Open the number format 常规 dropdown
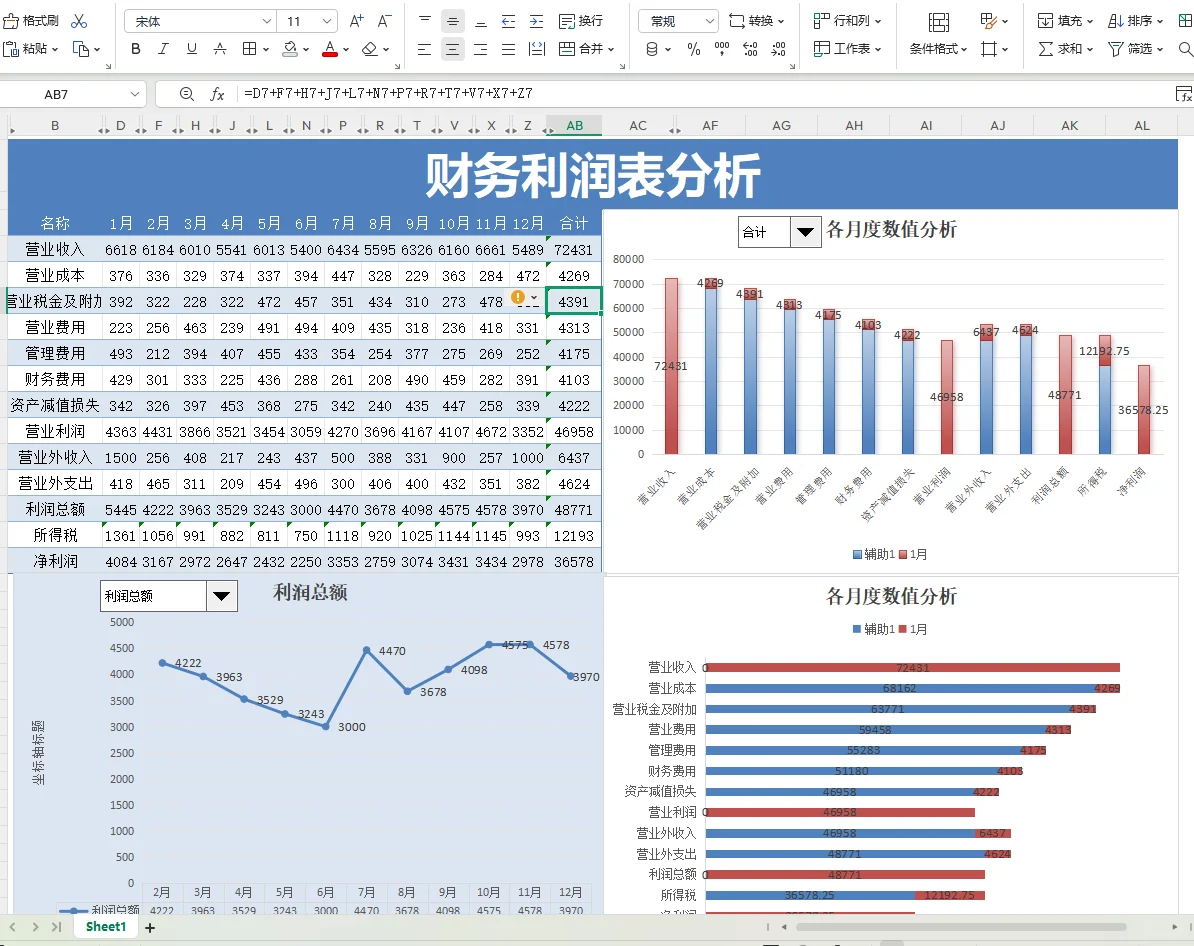The height and width of the screenshot is (946, 1194). click(x=710, y=21)
